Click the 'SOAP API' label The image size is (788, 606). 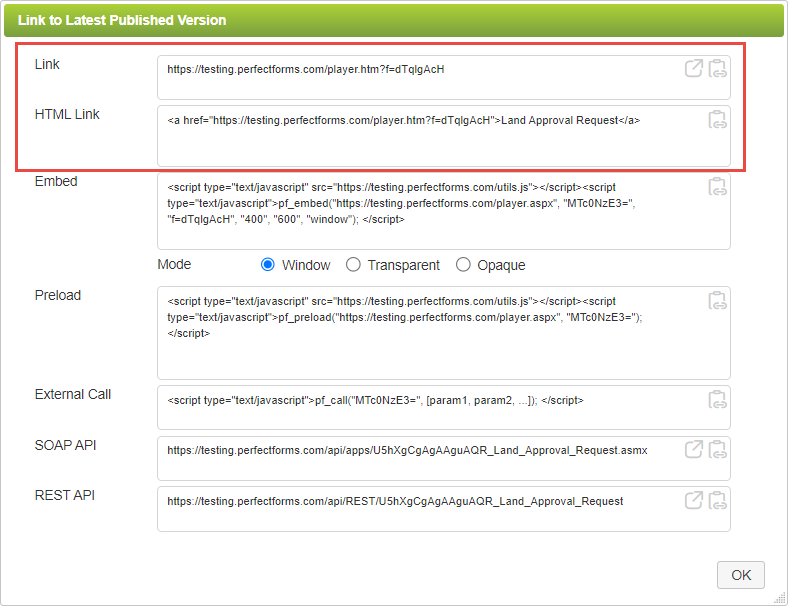[x=65, y=445]
